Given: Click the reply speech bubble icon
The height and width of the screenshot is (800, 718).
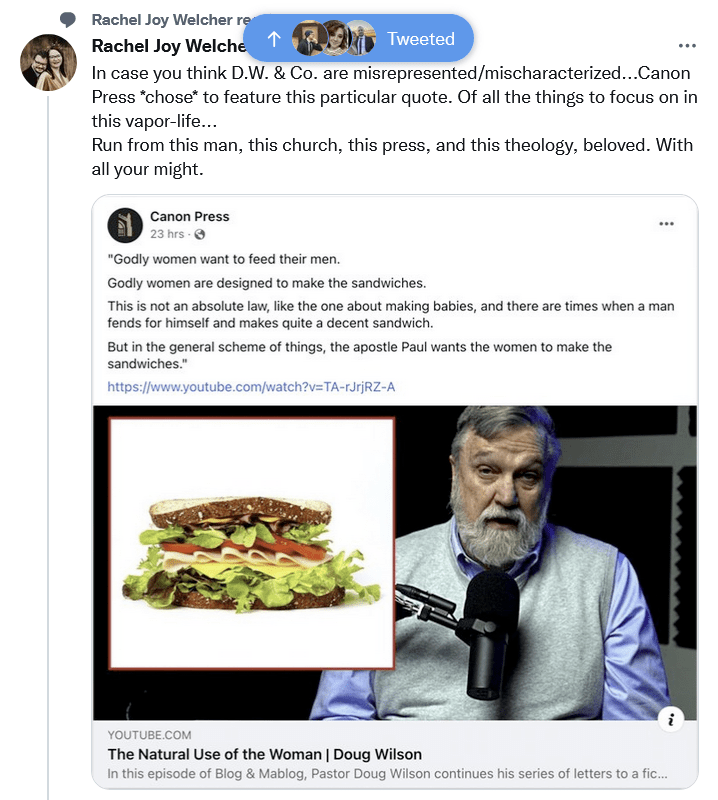Looking at the screenshot, I should 68,19.
